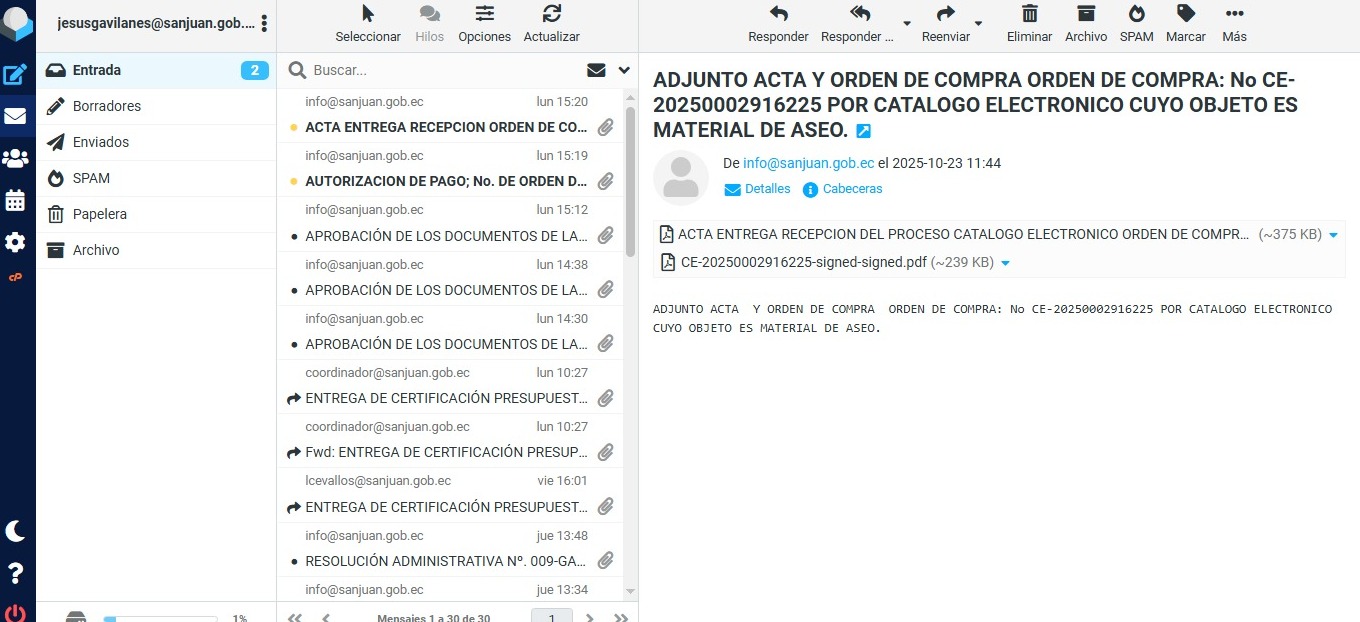Screen dimensions: 1360x622
Task: Click the Buscar search field
Action: 440,70
